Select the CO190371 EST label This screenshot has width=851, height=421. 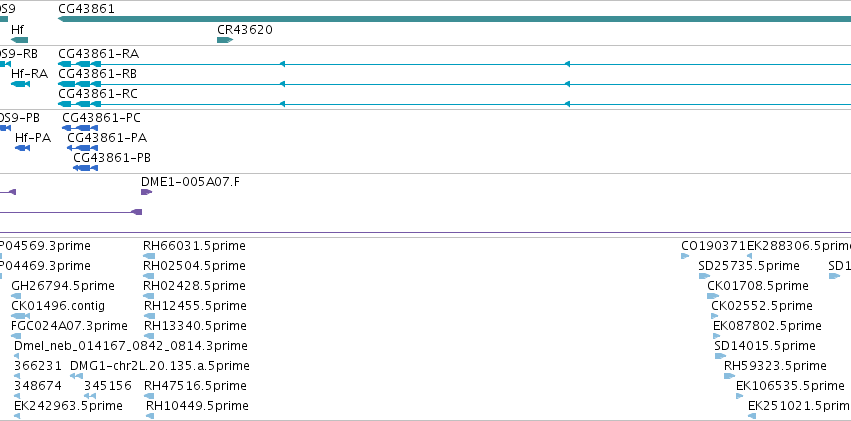click(714, 246)
